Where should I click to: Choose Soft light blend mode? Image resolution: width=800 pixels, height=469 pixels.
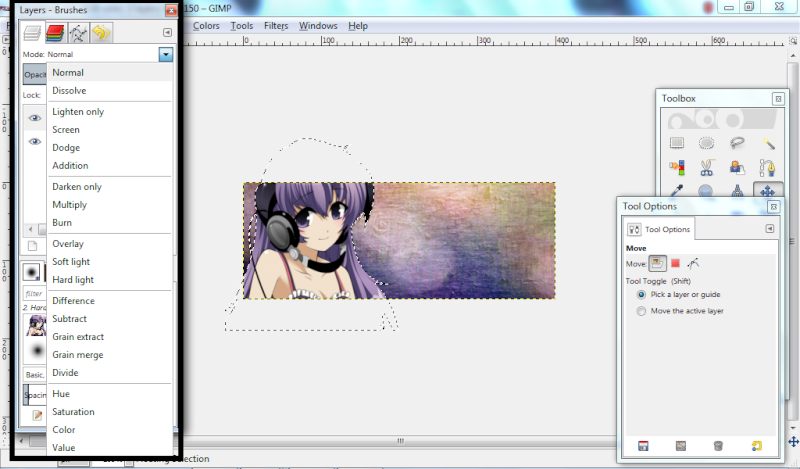point(110,262)
